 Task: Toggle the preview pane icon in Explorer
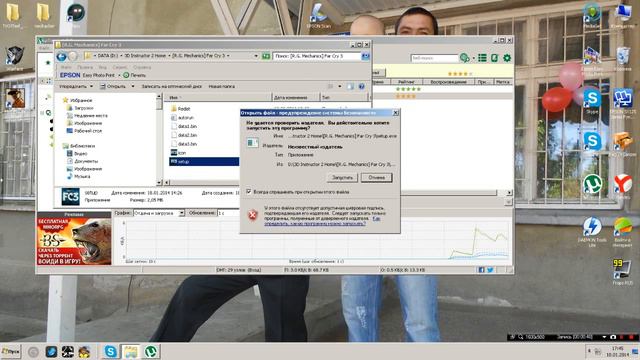point(350,87)
